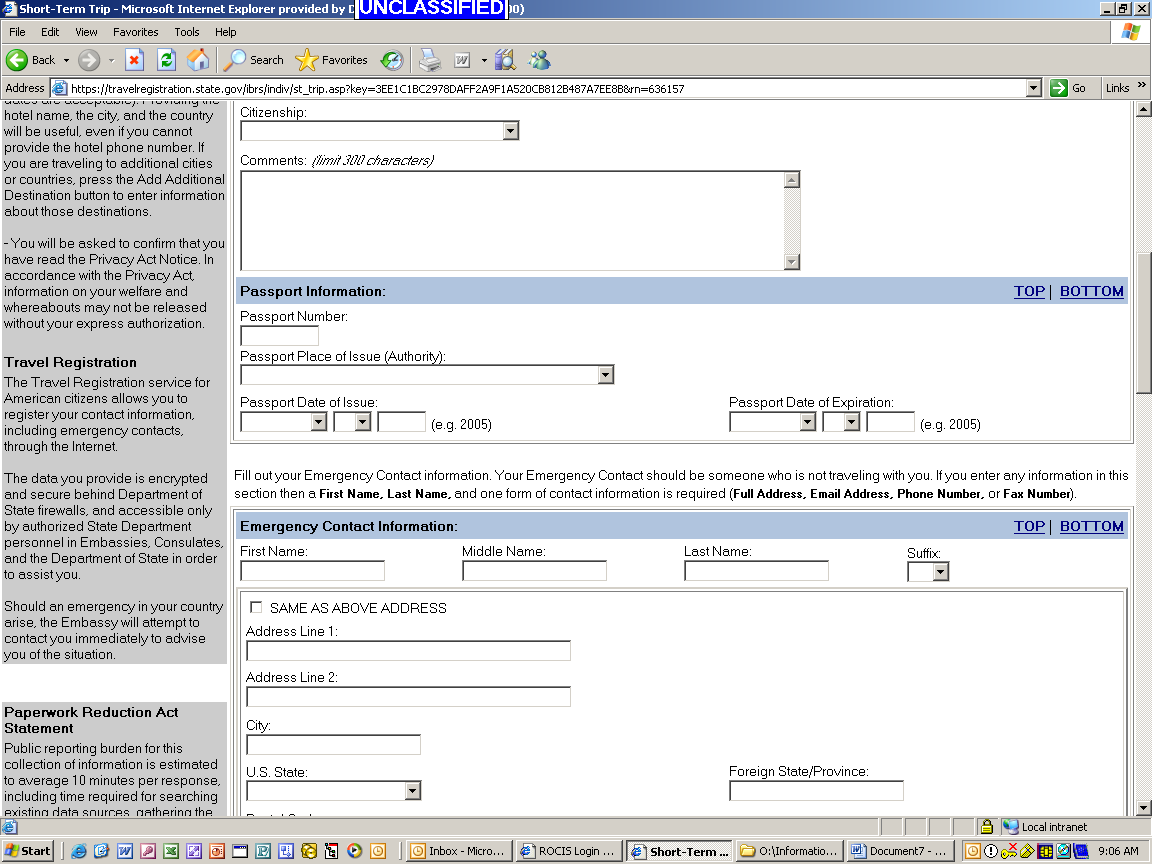Open the Tools menu
The width and height of the screenshot is (1152, 864).
point(187,32)
